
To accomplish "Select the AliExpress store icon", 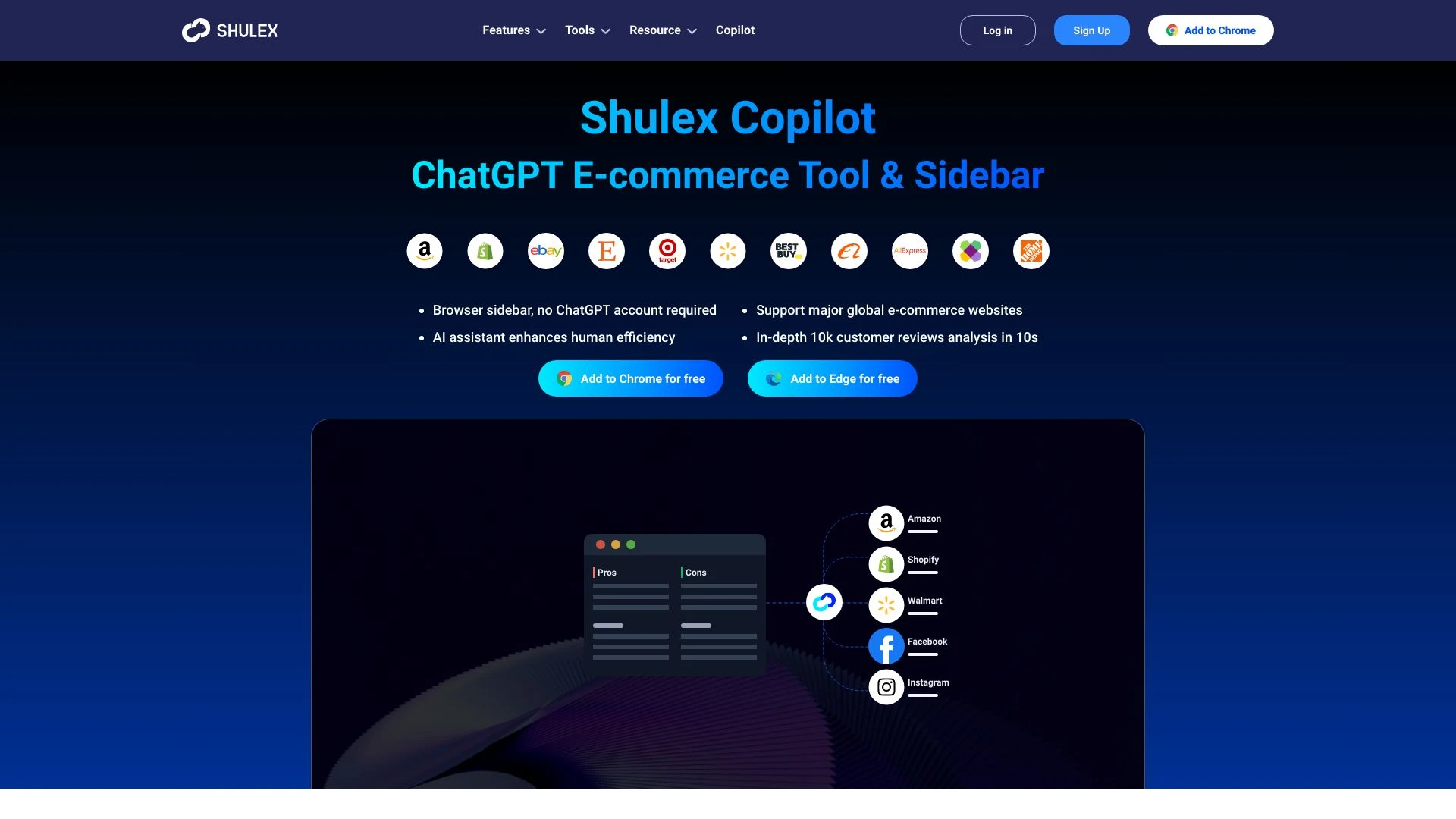I will pyautogui.click(x=909, y=250).
